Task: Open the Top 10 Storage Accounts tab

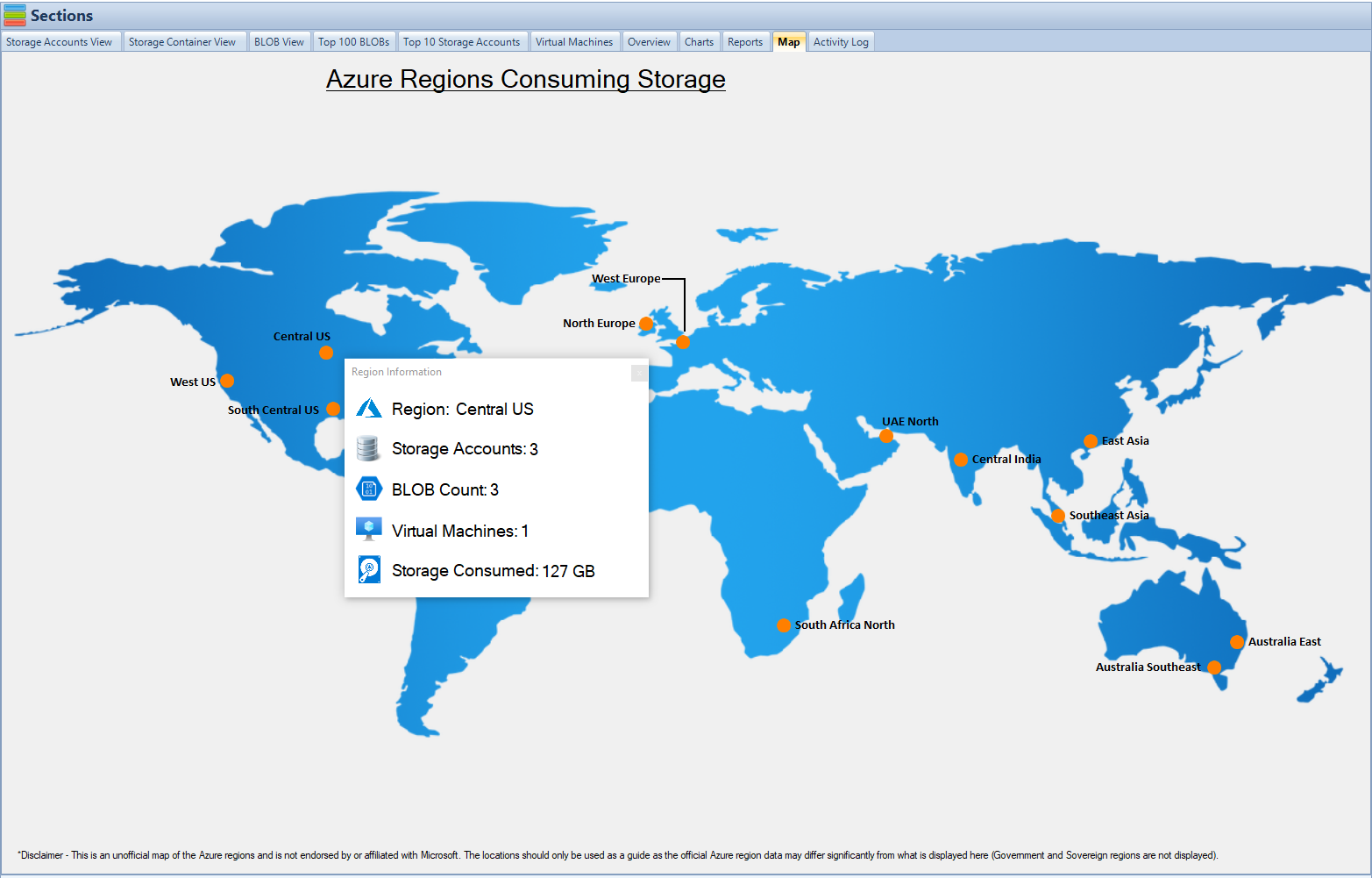Action: coord(462,41)
